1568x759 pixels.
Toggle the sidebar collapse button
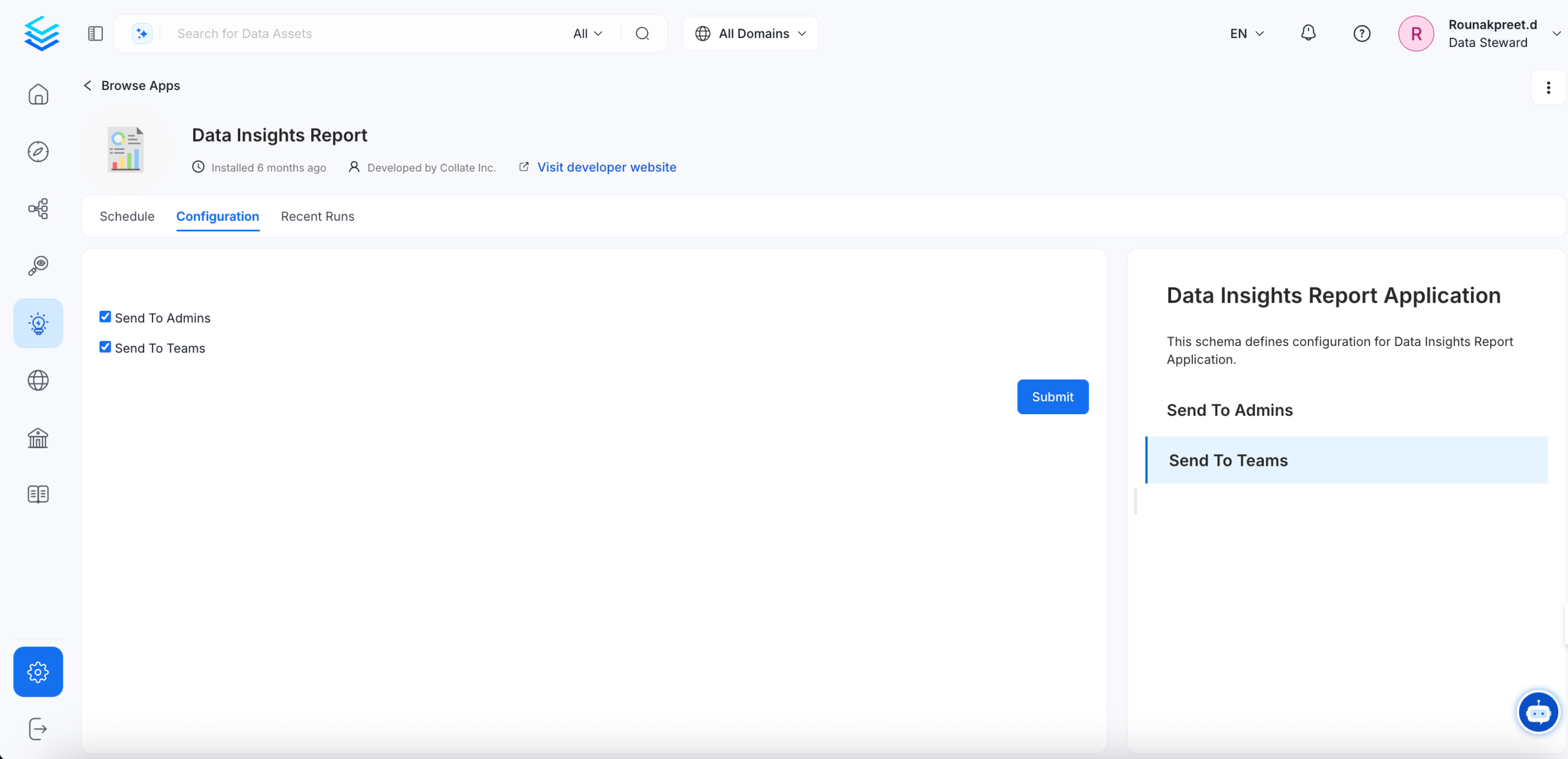coord(95,34)
